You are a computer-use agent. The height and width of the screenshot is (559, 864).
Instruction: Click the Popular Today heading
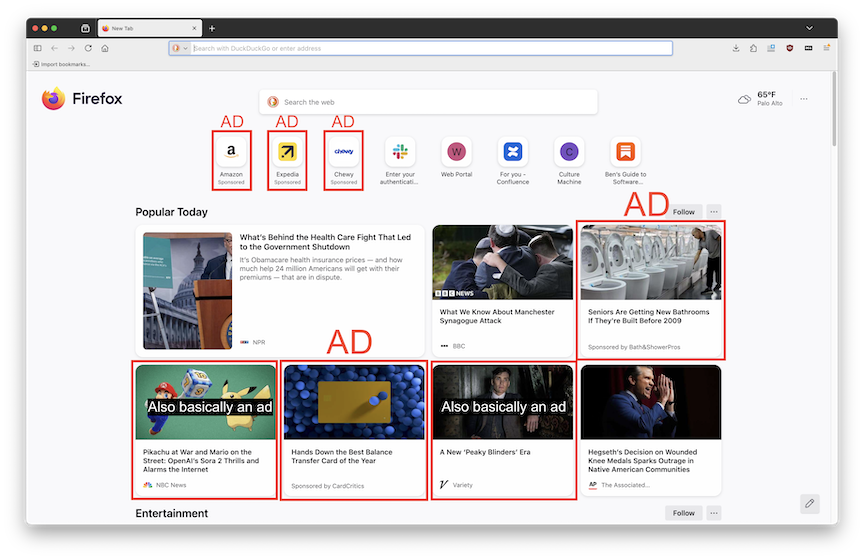[x=171, y=212]
